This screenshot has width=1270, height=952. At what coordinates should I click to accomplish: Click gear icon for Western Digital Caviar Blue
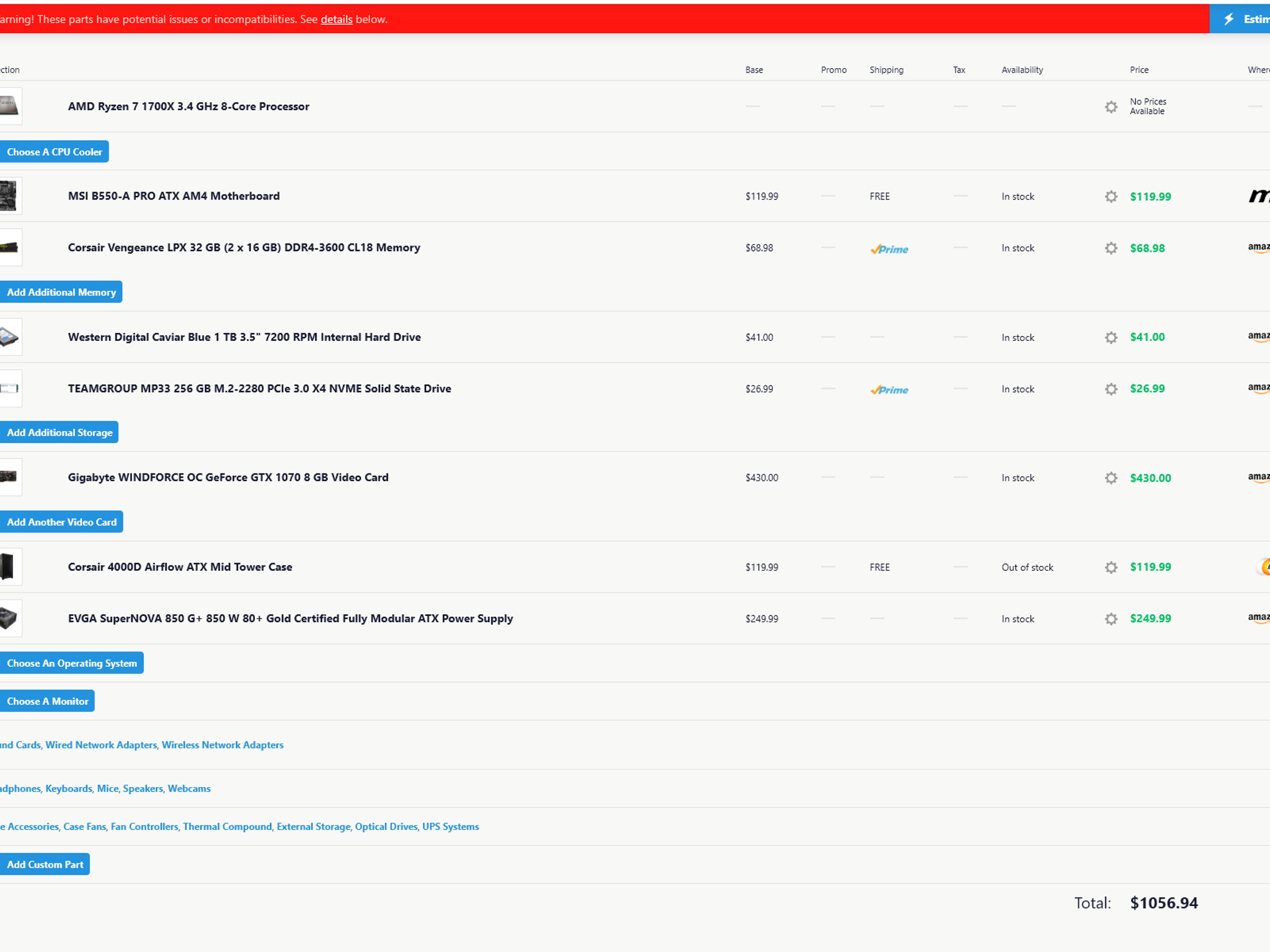click(x=1111, y=337)
